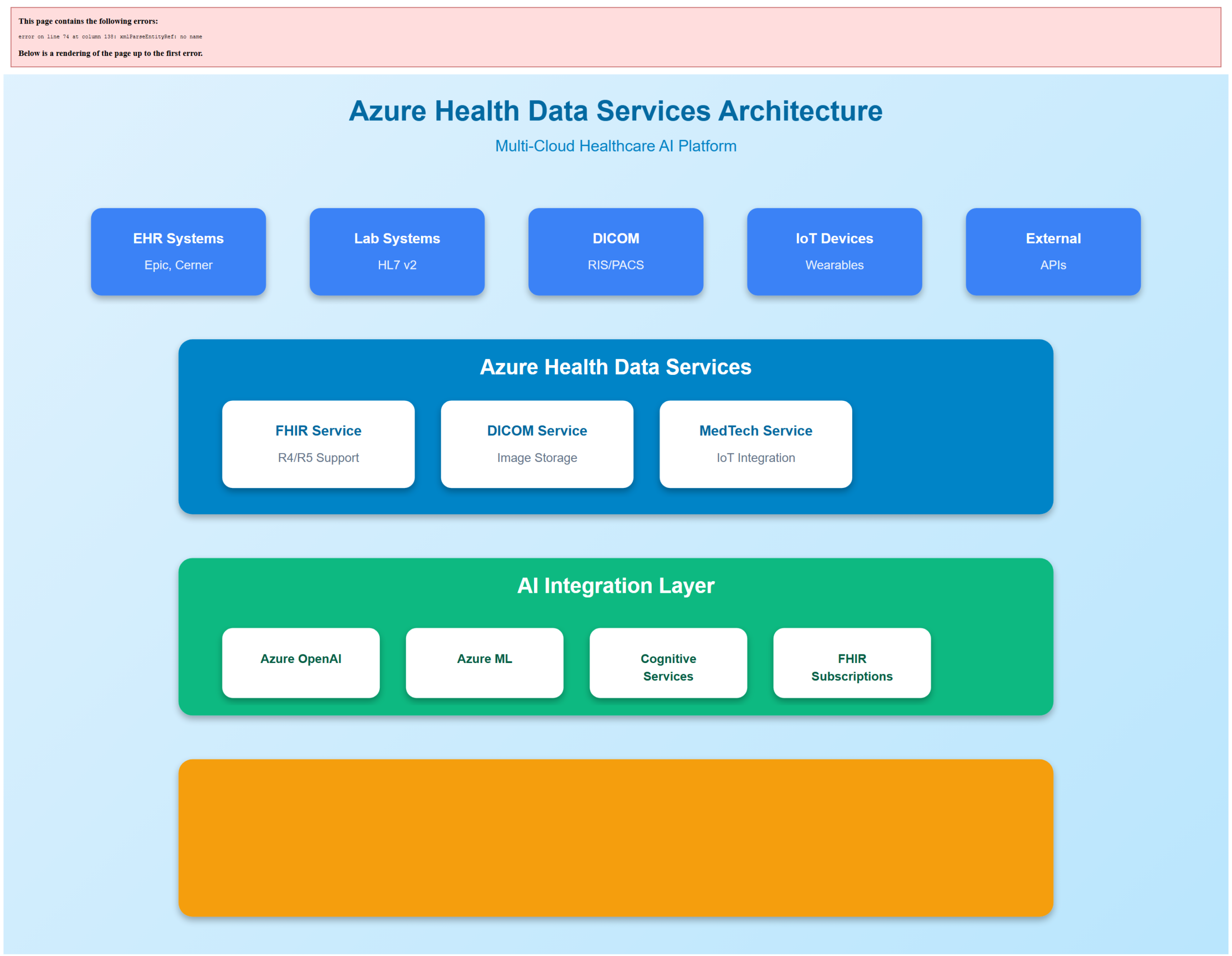Click the xmlParseEntityRef error message line
1232x956 pixels.
click(x=110, y=37)
